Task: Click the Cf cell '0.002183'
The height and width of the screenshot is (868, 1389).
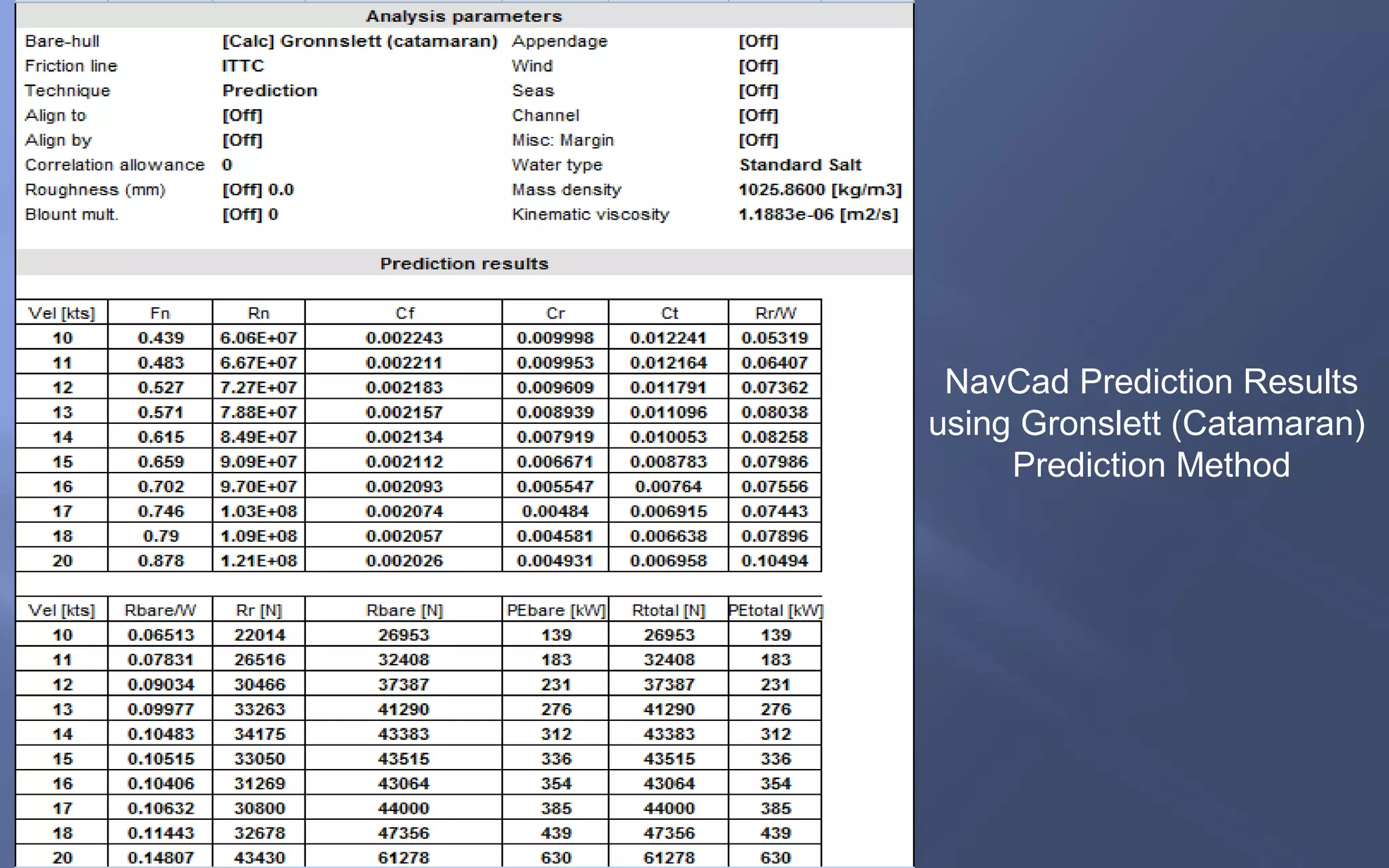Action: pos(404,387)
